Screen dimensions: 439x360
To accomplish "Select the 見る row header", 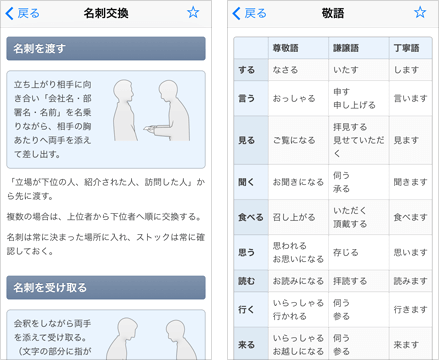I will 251,140.
